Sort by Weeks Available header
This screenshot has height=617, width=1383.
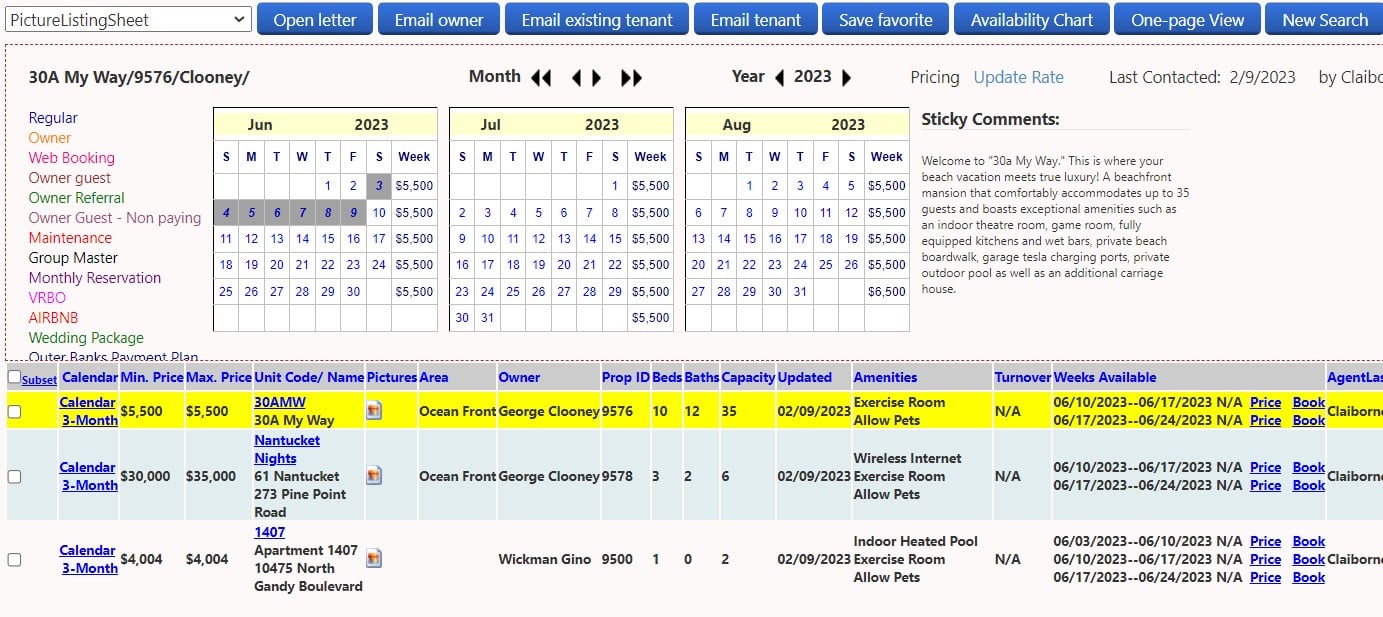tap(1105, 377)
